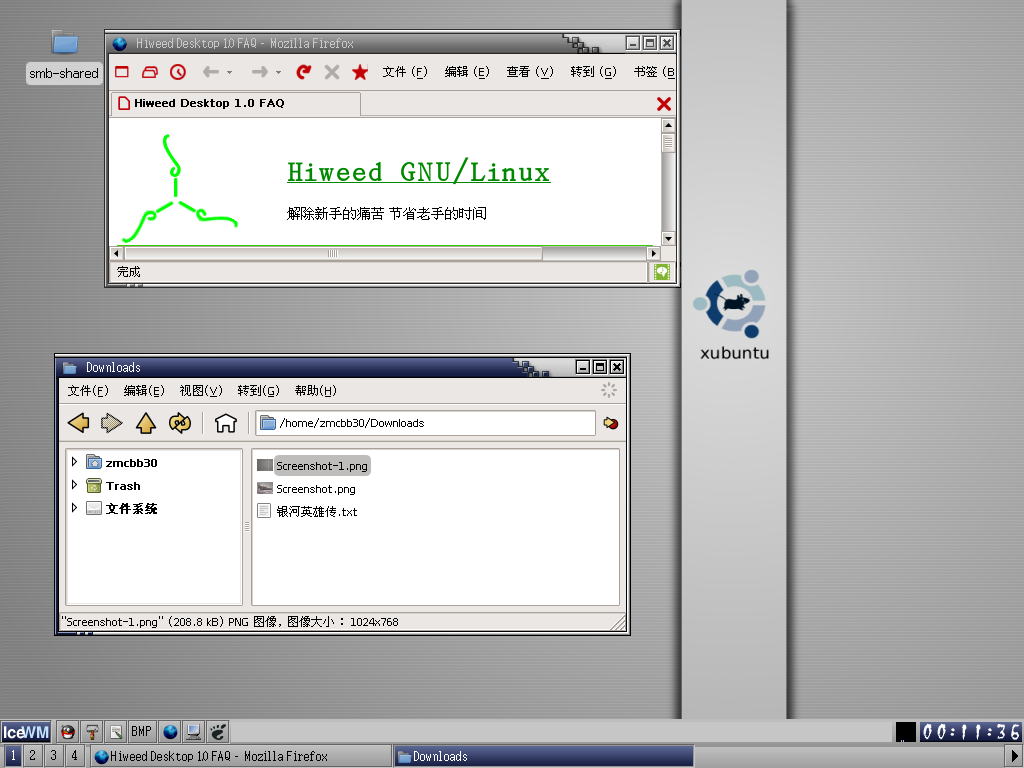Viewport: 1024px width, 768px height.
Task: Select 文件系统 in side tree
Action: pyautogui.click(x=131, y=509)
